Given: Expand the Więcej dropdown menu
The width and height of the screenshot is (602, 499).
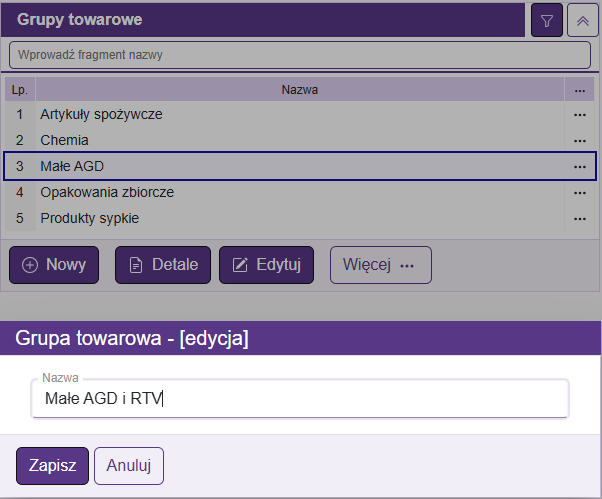Looking at the screenshot, I should coord(380,265).
